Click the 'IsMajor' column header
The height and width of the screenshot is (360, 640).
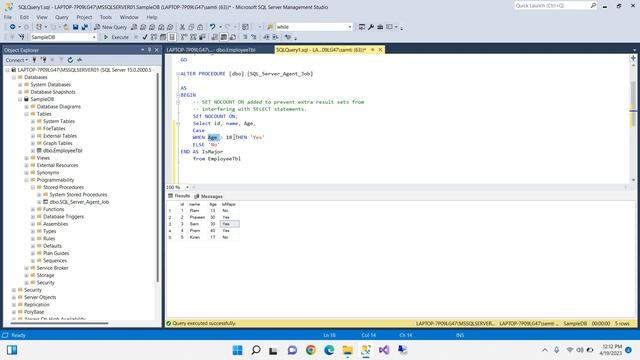[229, 204]
